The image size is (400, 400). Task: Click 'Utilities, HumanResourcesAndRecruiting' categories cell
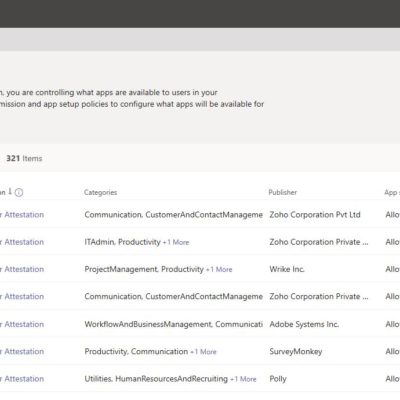156,379
